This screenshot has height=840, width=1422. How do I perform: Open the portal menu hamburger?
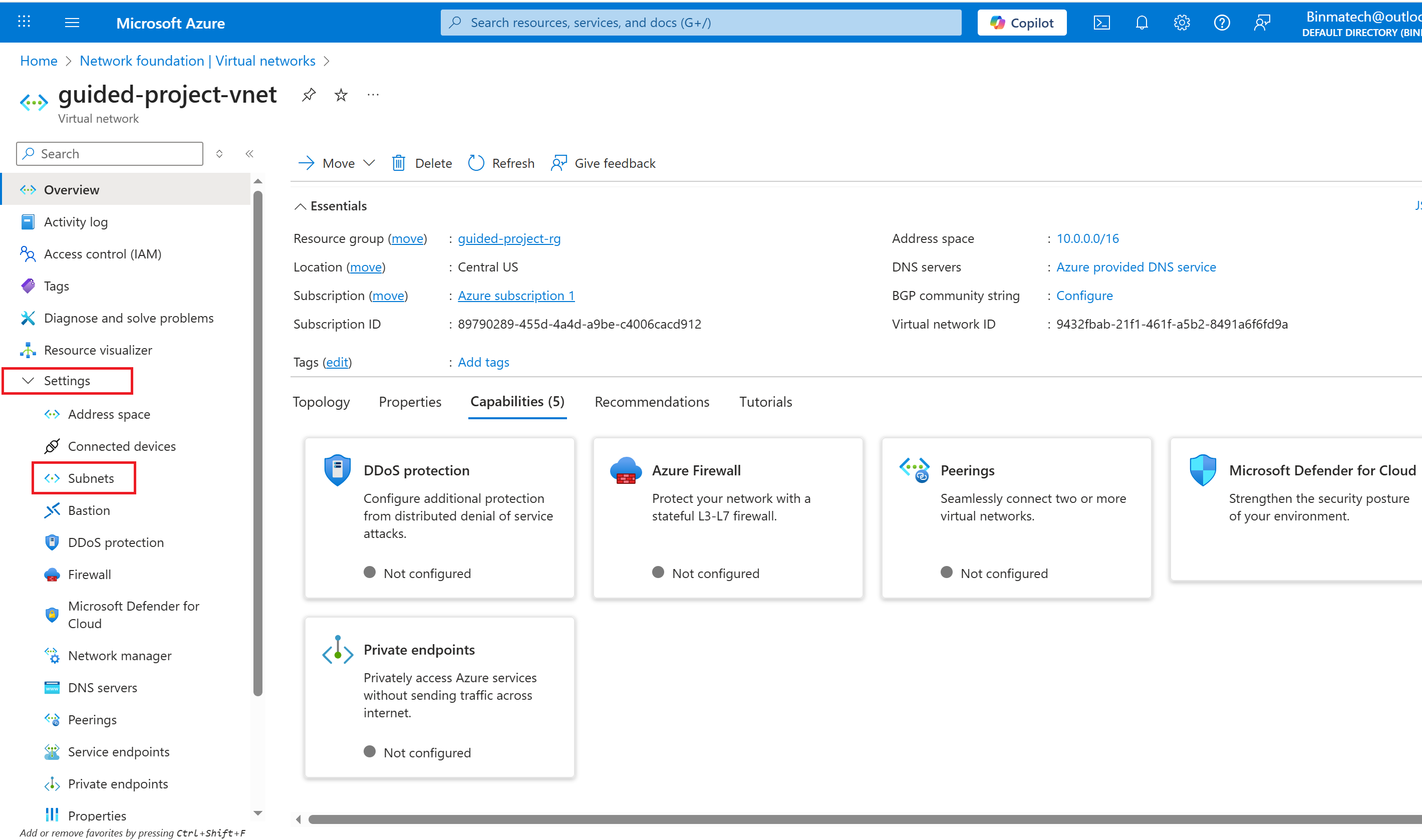[71, 22]
